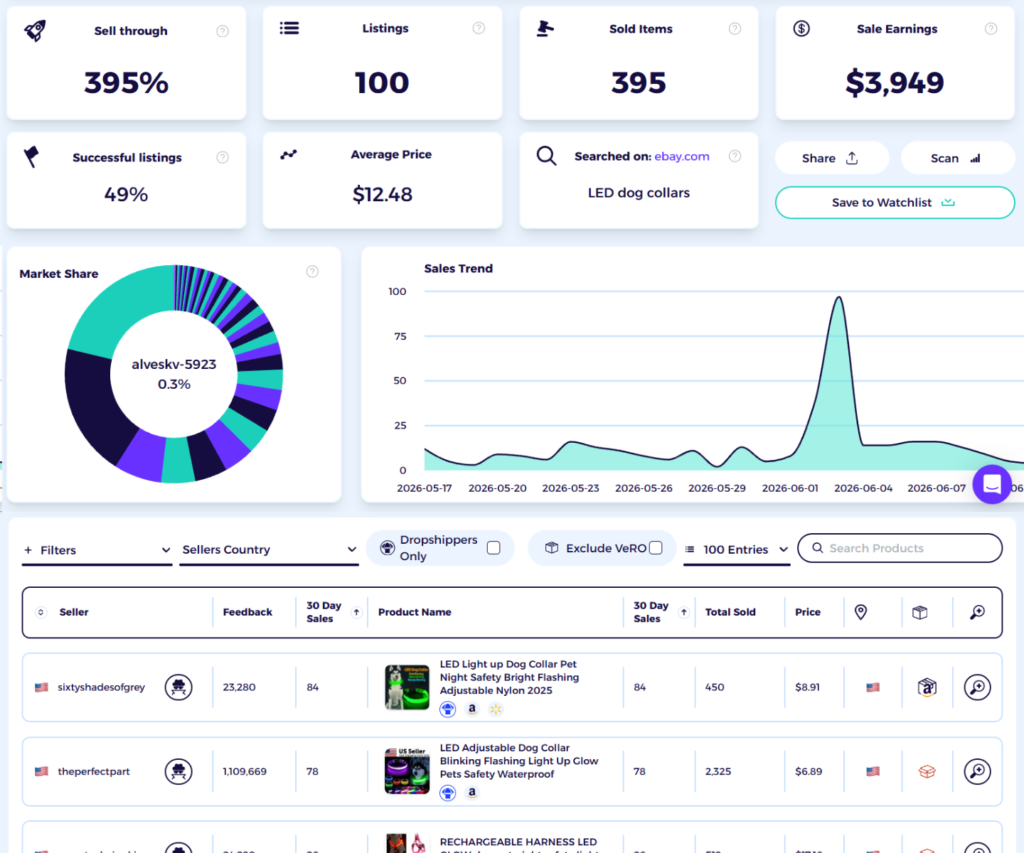Click the Seller column header
1024x853 pixels.
pyautogui.click(x=74, y=612)
